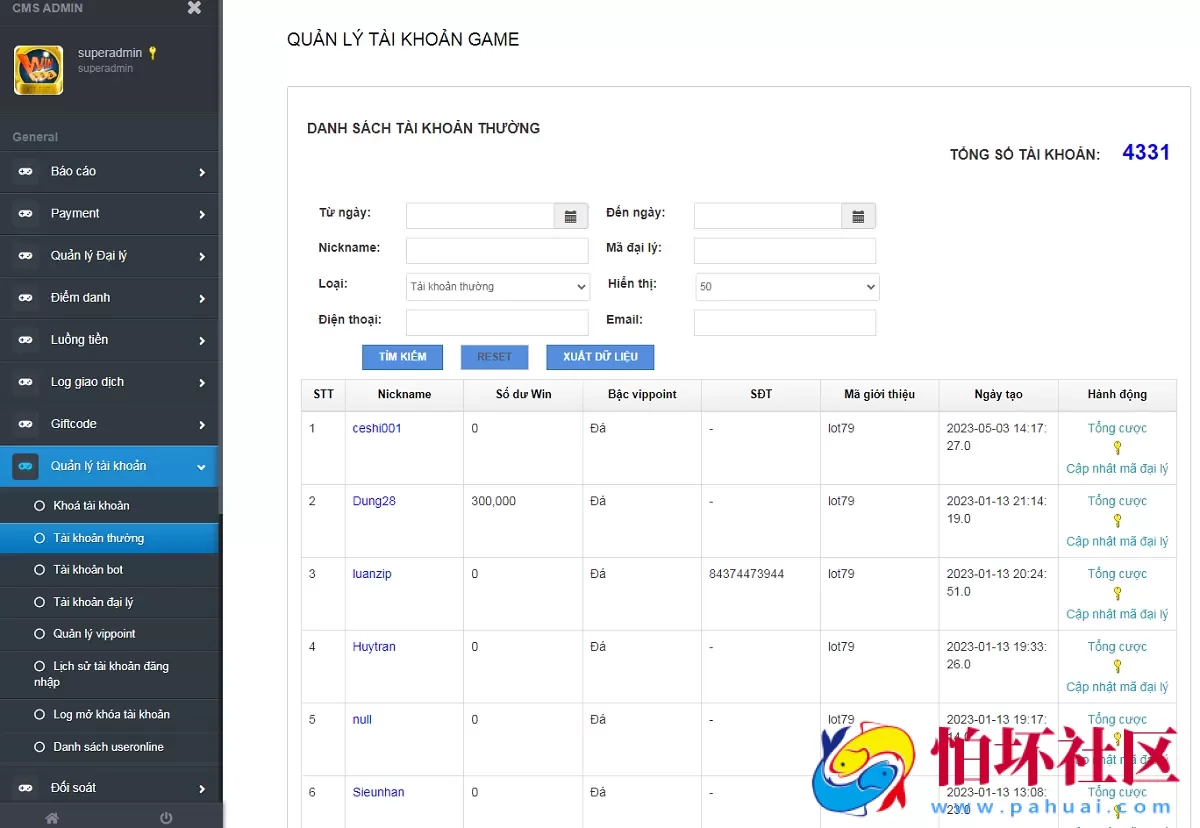1200x828 pixels.
Task: Click the Giftcode sidebar icon
Action: point(25,423)
